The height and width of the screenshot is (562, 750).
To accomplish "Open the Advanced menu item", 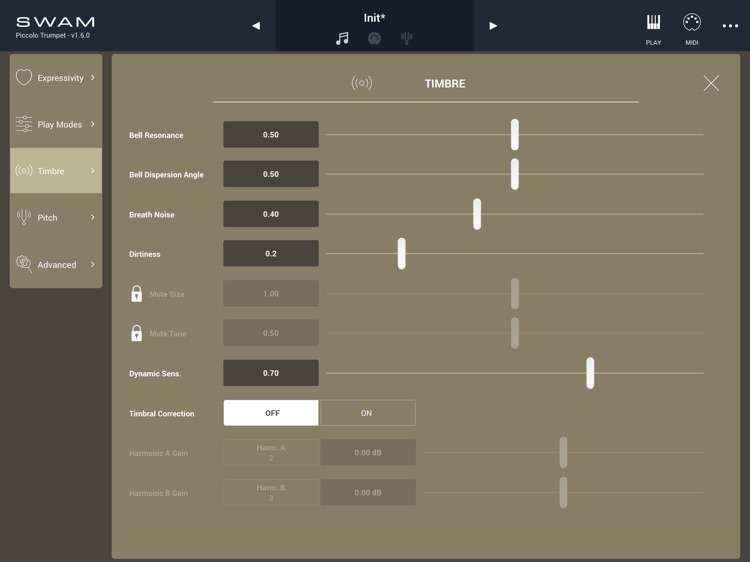I will [56, 264].
